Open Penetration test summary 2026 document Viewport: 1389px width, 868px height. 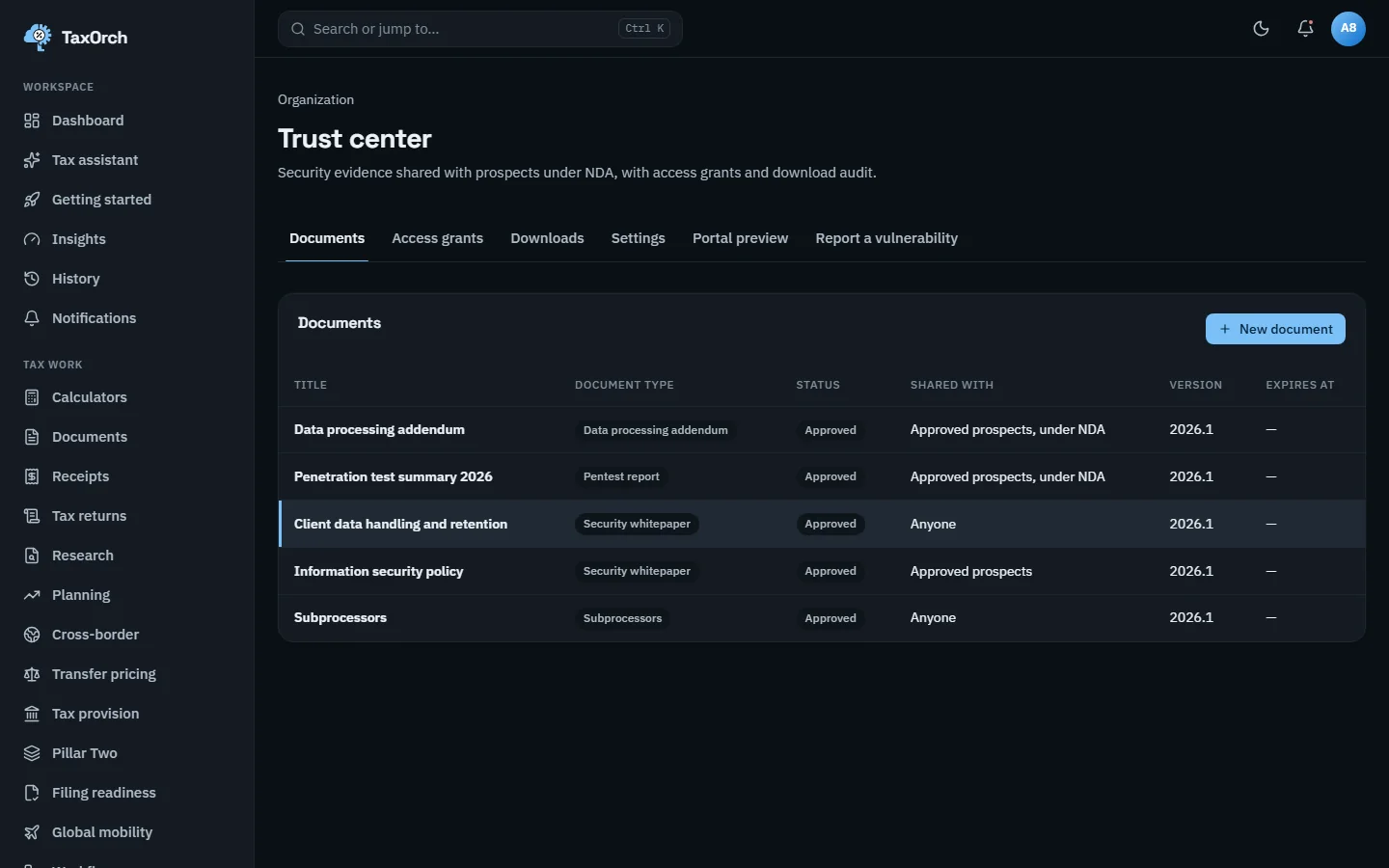[393, 476]
